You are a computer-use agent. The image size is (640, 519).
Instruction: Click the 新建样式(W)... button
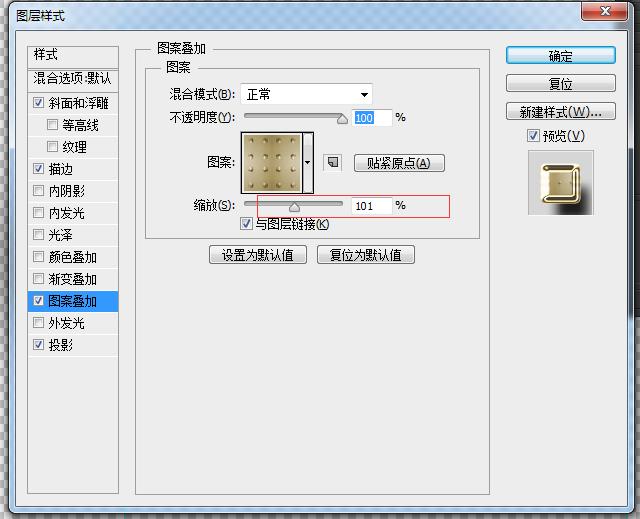click(561, 111)
